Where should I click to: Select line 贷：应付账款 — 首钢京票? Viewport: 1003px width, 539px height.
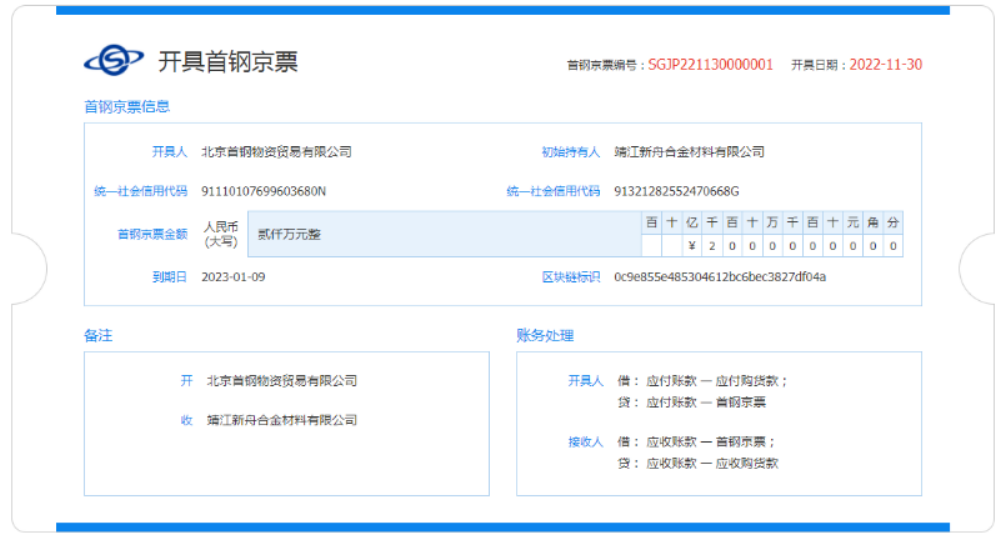(691, 402)
